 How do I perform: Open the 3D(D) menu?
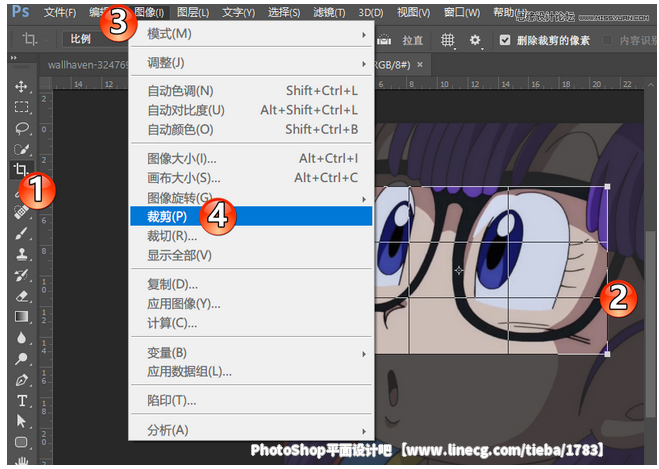(371, 13)
